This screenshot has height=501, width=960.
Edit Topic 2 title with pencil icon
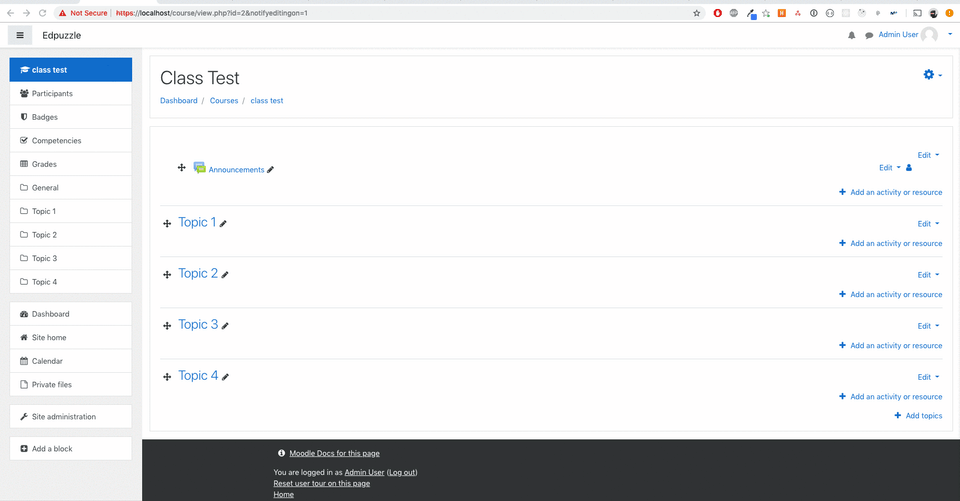[226, 275]
